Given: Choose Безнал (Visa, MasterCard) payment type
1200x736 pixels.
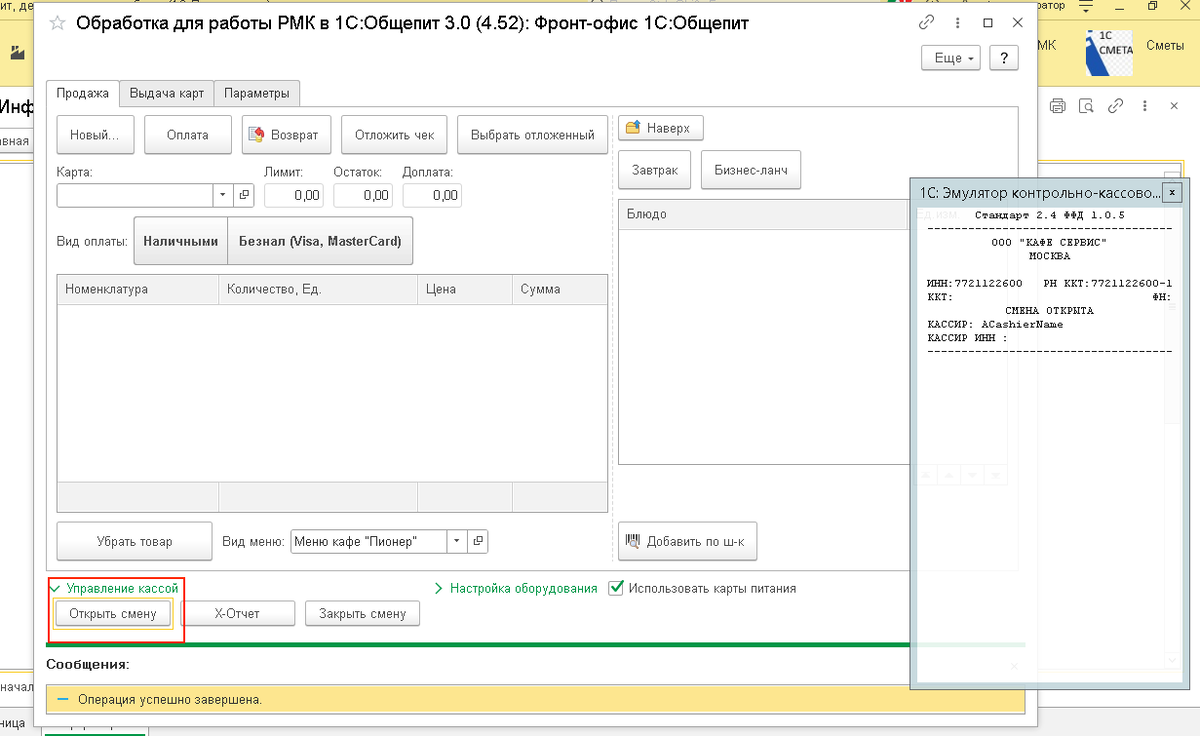Looking at the screenshot, I should [320, 241].
